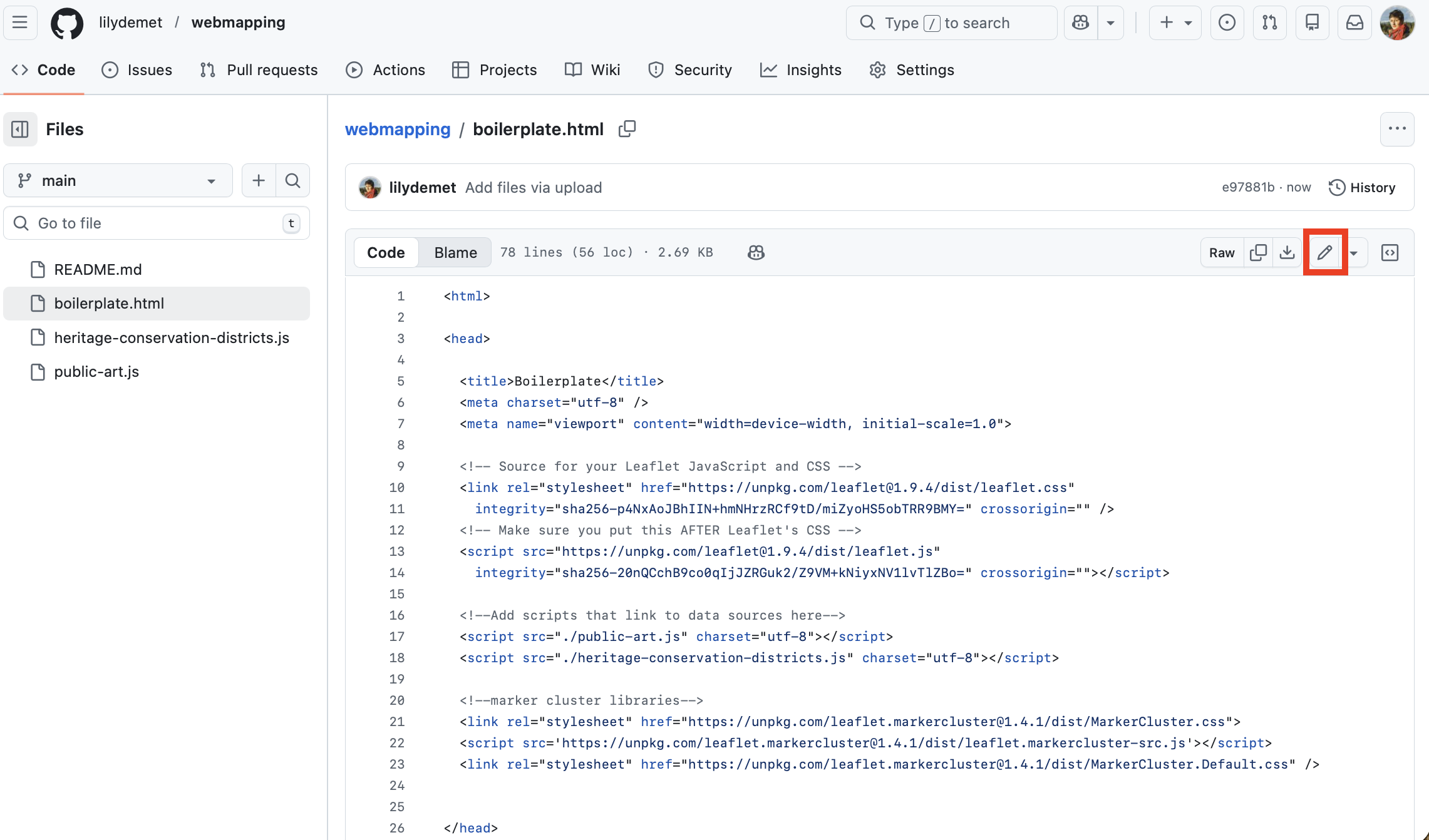Focus the Go to file field
This screenshot has height=840, width=1429.
pyautogui.click(x=157, y=223)
